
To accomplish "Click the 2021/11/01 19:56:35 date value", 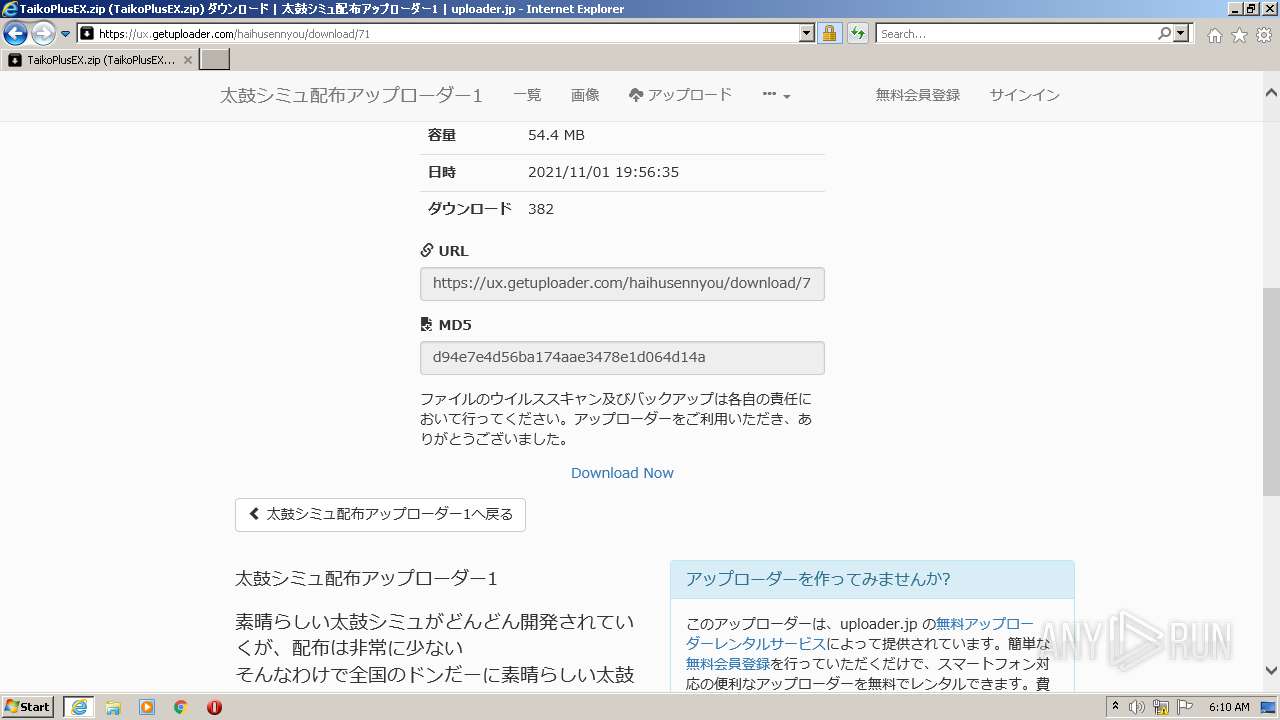I will [603, 172].
